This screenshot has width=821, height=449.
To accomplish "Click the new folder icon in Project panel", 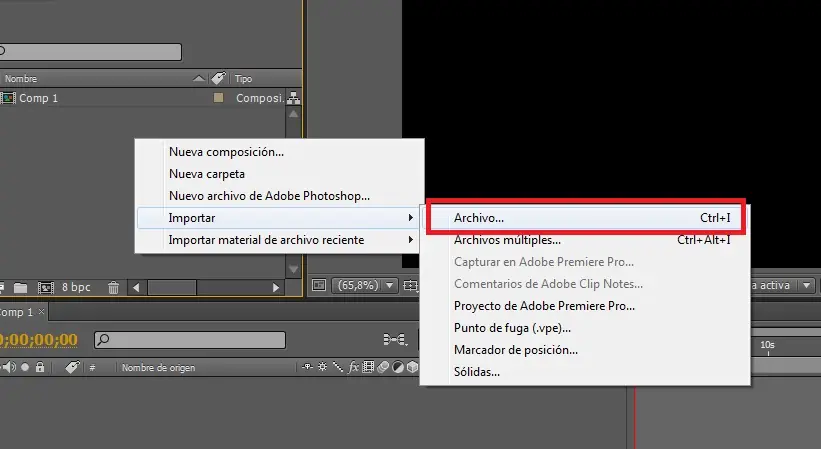I will 20,287.
